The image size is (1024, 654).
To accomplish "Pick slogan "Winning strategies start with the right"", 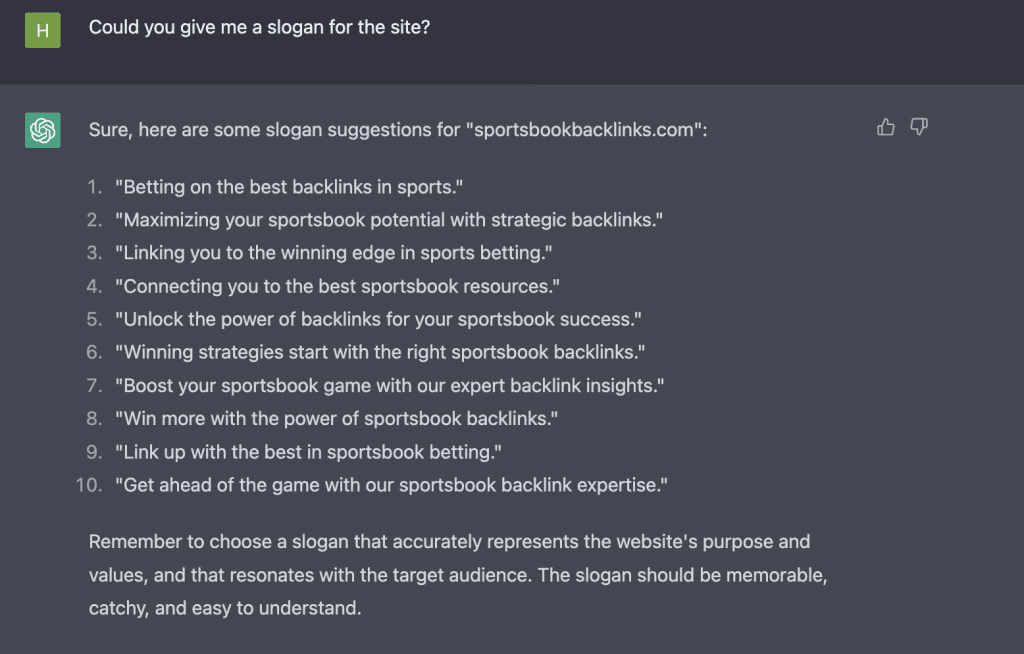I will point(380,353).
